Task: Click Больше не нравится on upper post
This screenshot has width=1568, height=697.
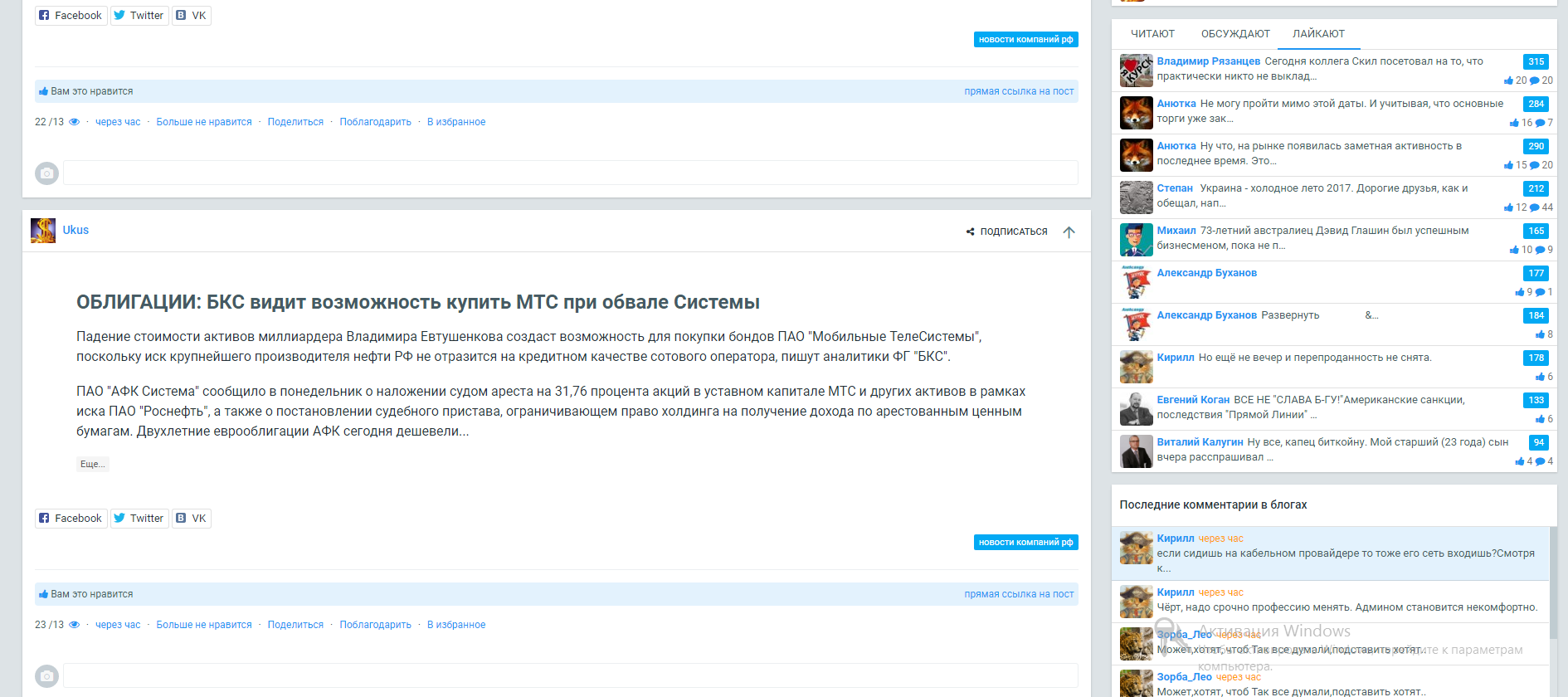Action: coord(204,122)
